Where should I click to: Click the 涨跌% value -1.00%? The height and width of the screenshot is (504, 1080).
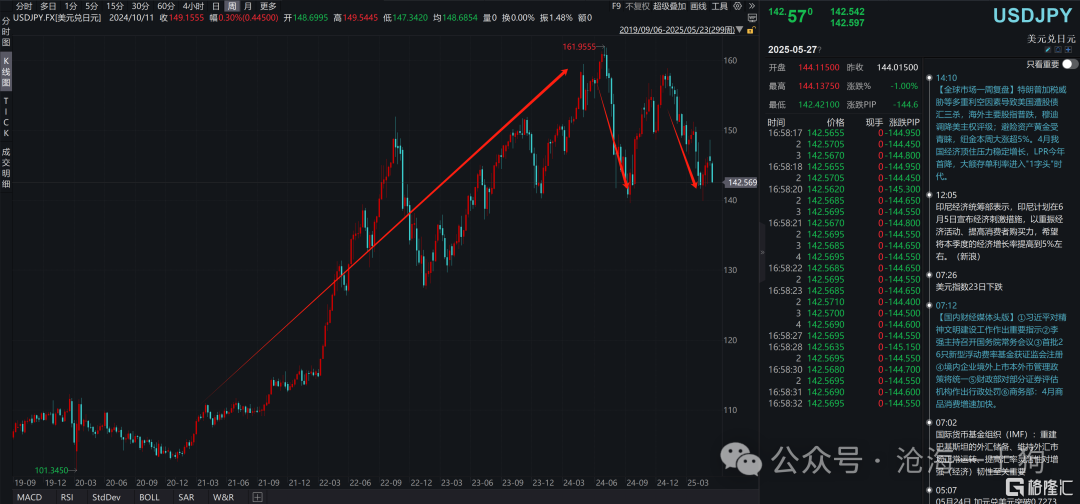(x=904, y=86)
